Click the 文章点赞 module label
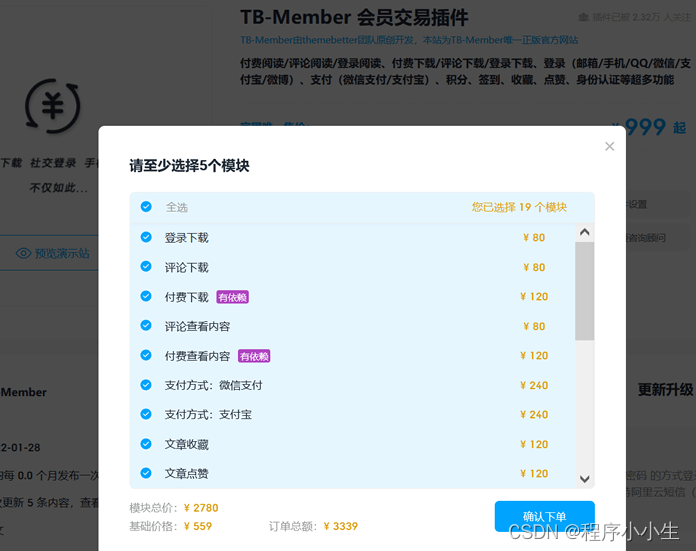The width and height of the screenshot is (696, 551). click(x=186, y=474)
